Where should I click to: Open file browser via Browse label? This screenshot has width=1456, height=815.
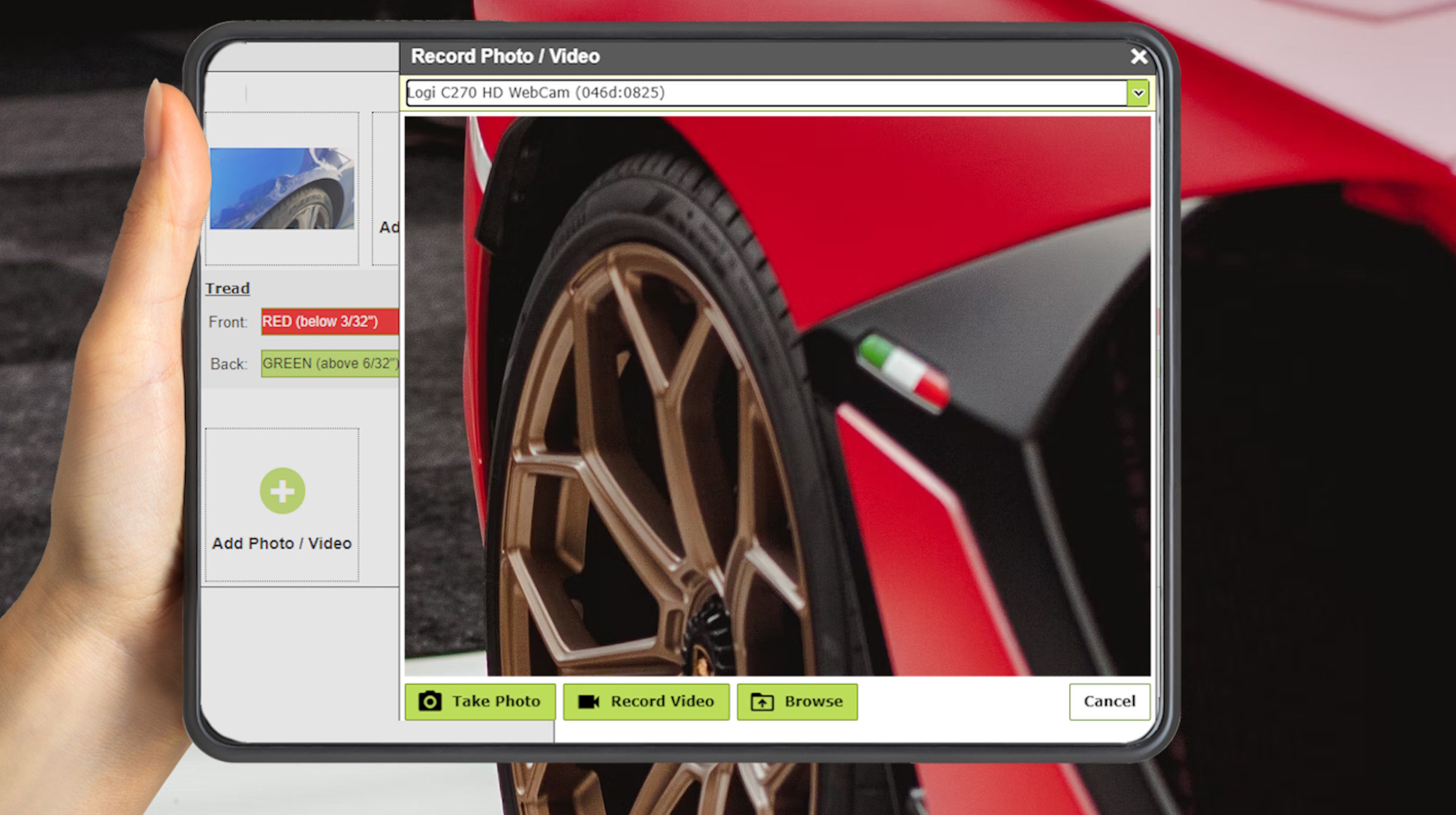tap(813, 701)
